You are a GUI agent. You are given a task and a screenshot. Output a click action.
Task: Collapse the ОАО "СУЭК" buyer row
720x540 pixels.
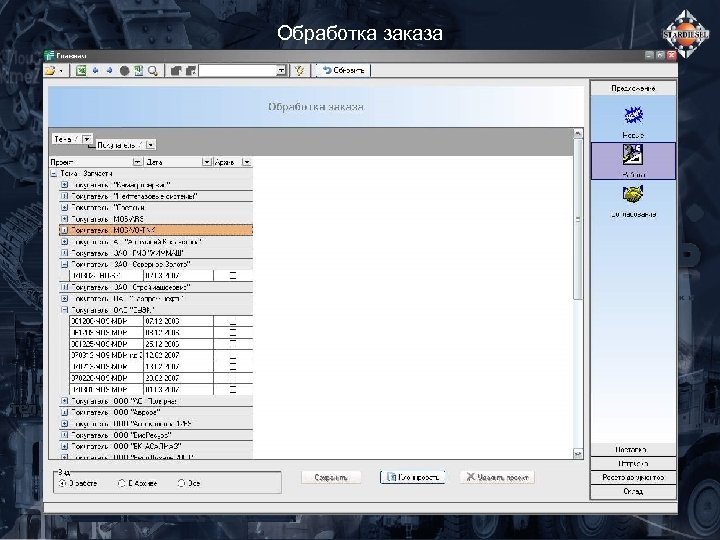coord(64,310)
